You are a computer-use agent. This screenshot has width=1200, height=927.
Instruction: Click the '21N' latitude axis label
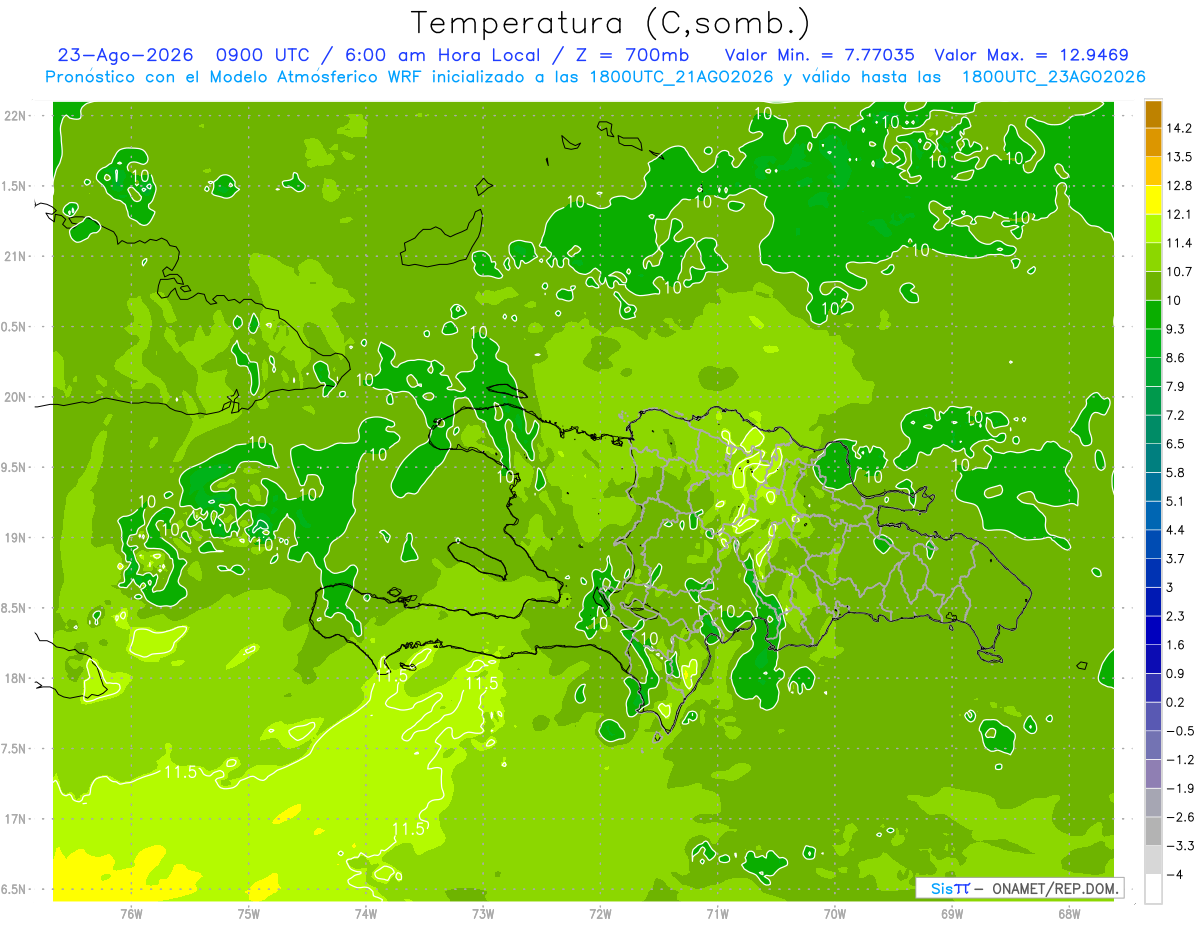point(17,257)
